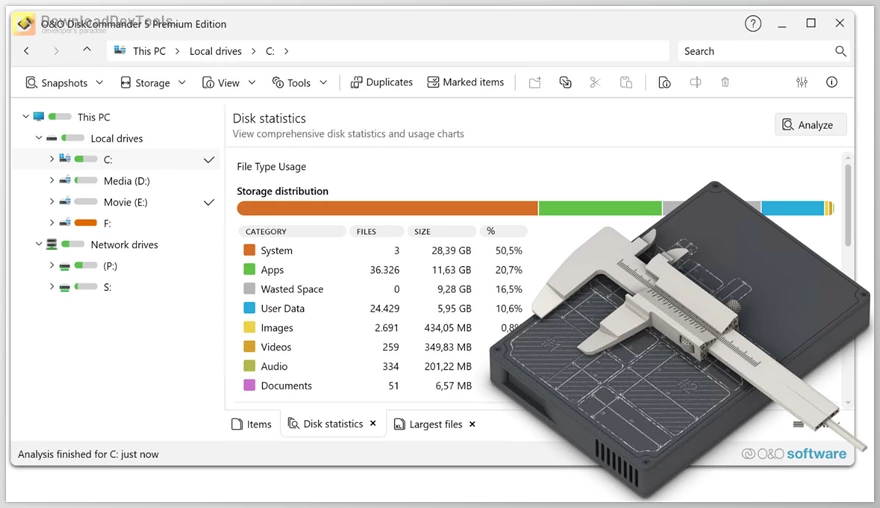Click the cut scissors icon
The image size is (880, 508).
pyautogui.click(x=595, y=83)
